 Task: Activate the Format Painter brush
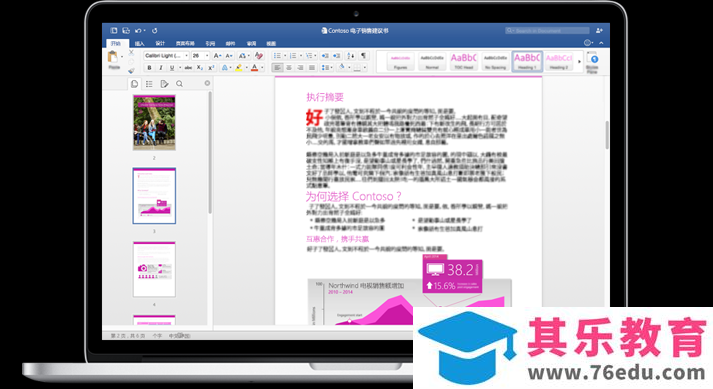131,71
